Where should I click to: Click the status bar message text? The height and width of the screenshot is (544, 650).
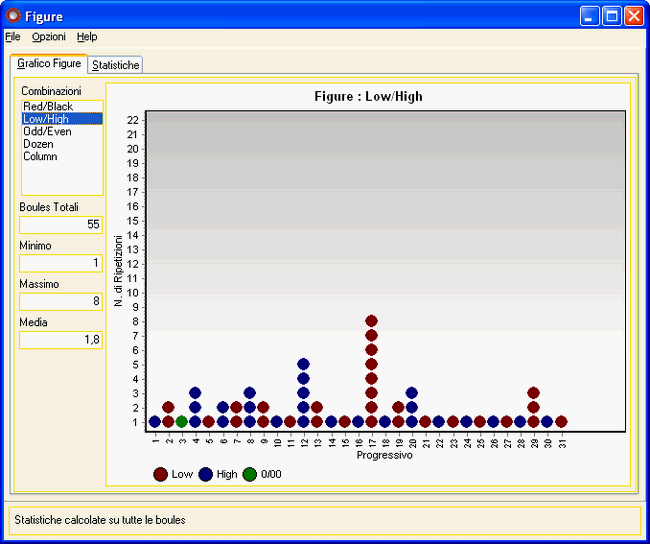pos(100,520)
